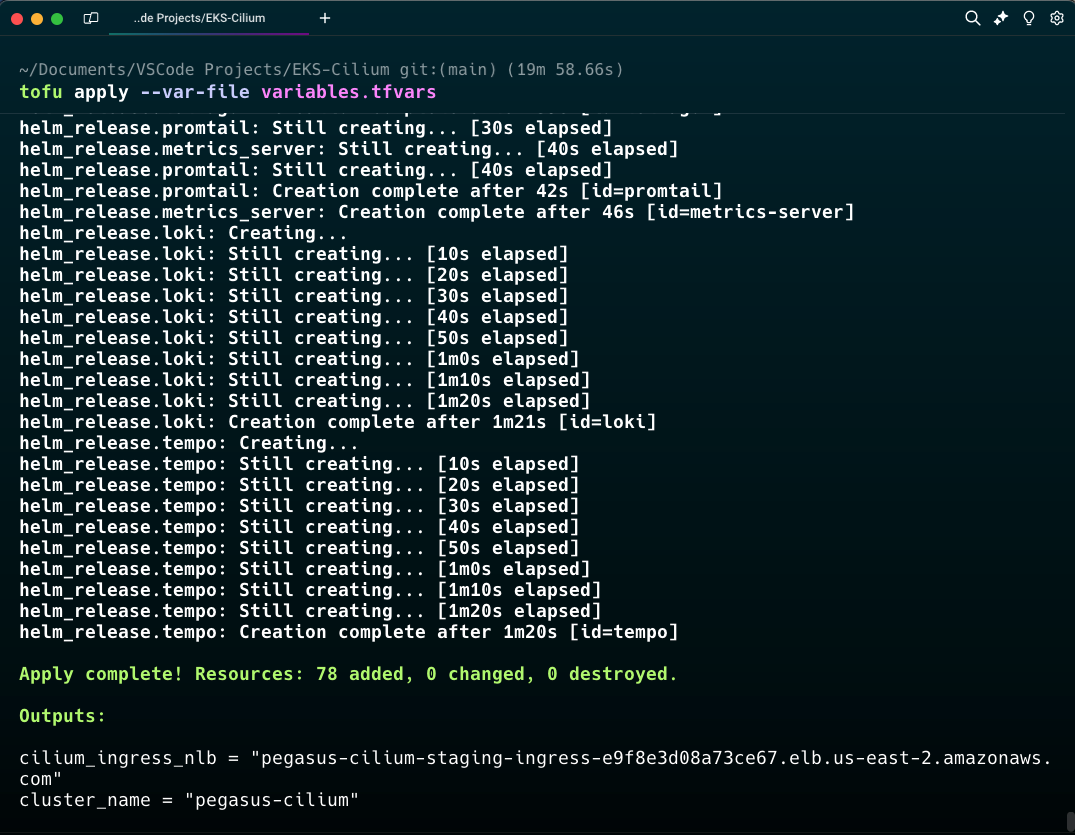
Task: Click the tempo "Creation complete" line
Action: [x=348, y=632]
